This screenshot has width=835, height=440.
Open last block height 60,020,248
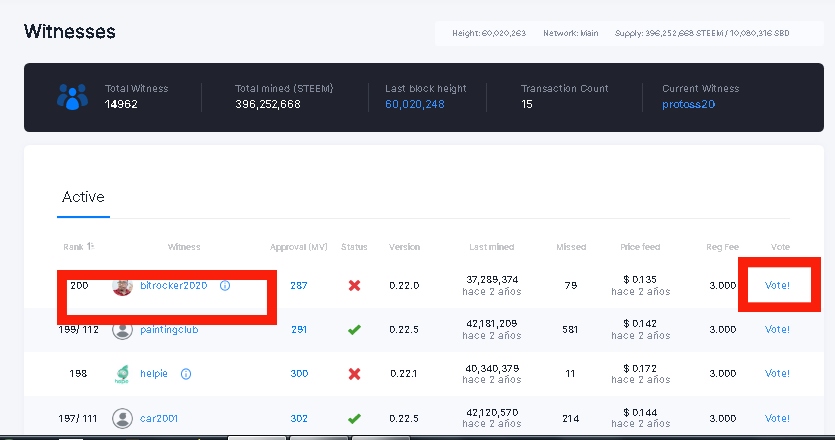click(415, 104)
